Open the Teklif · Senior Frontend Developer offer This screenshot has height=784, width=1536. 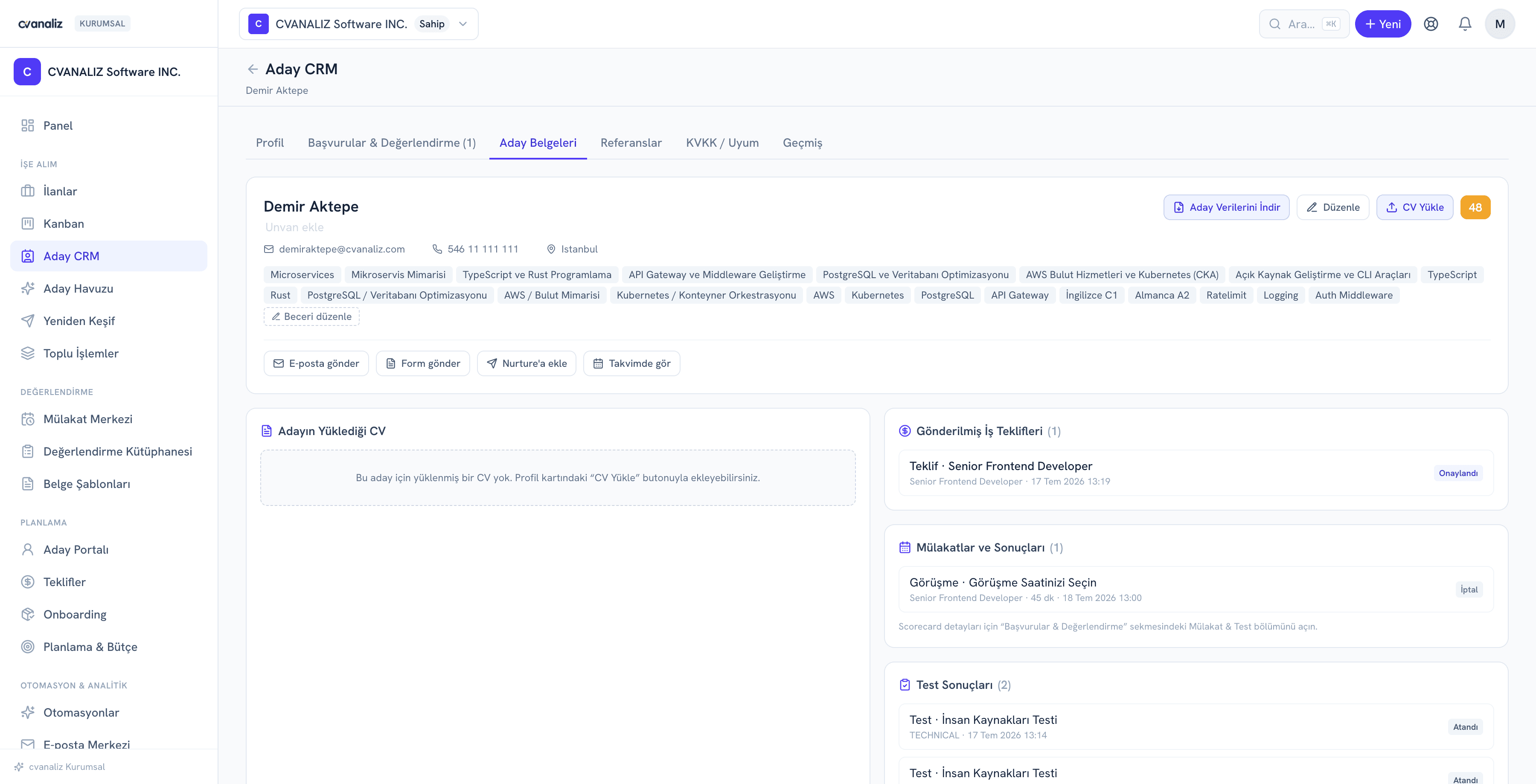pos(1196,473)
